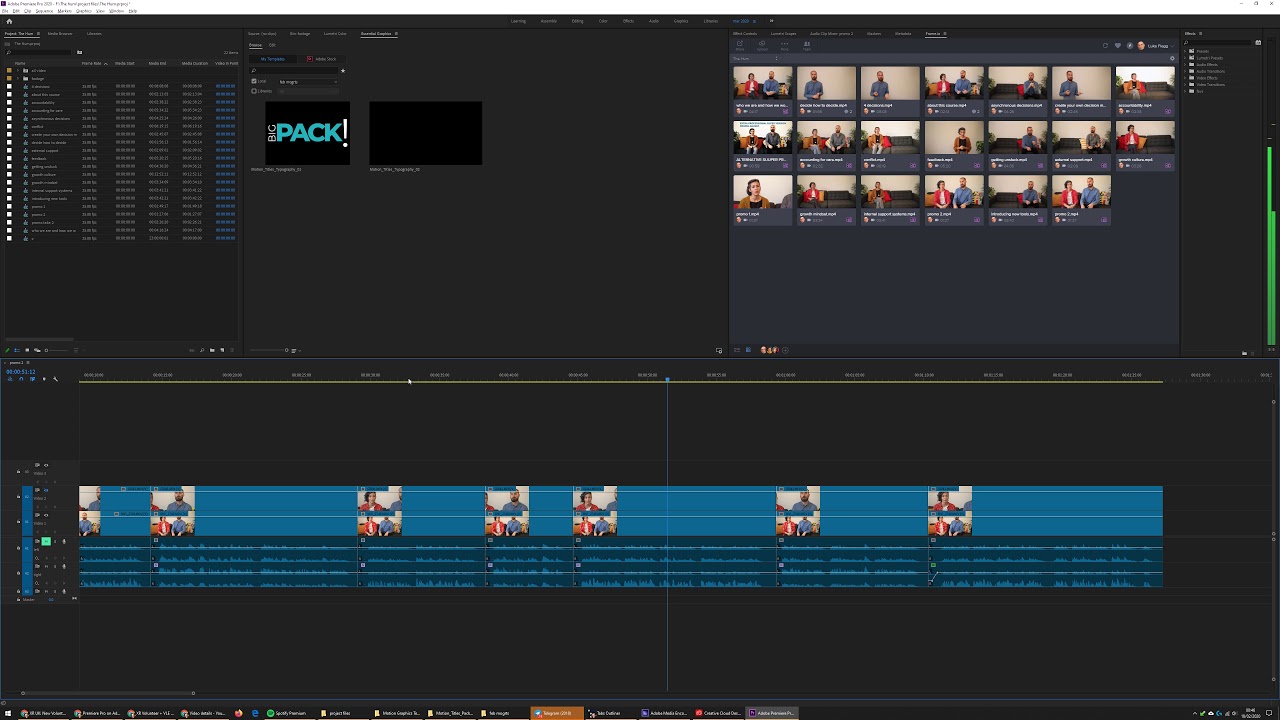Enable voice-over record on track A1

pyautogui.click(x=64, y=541)
